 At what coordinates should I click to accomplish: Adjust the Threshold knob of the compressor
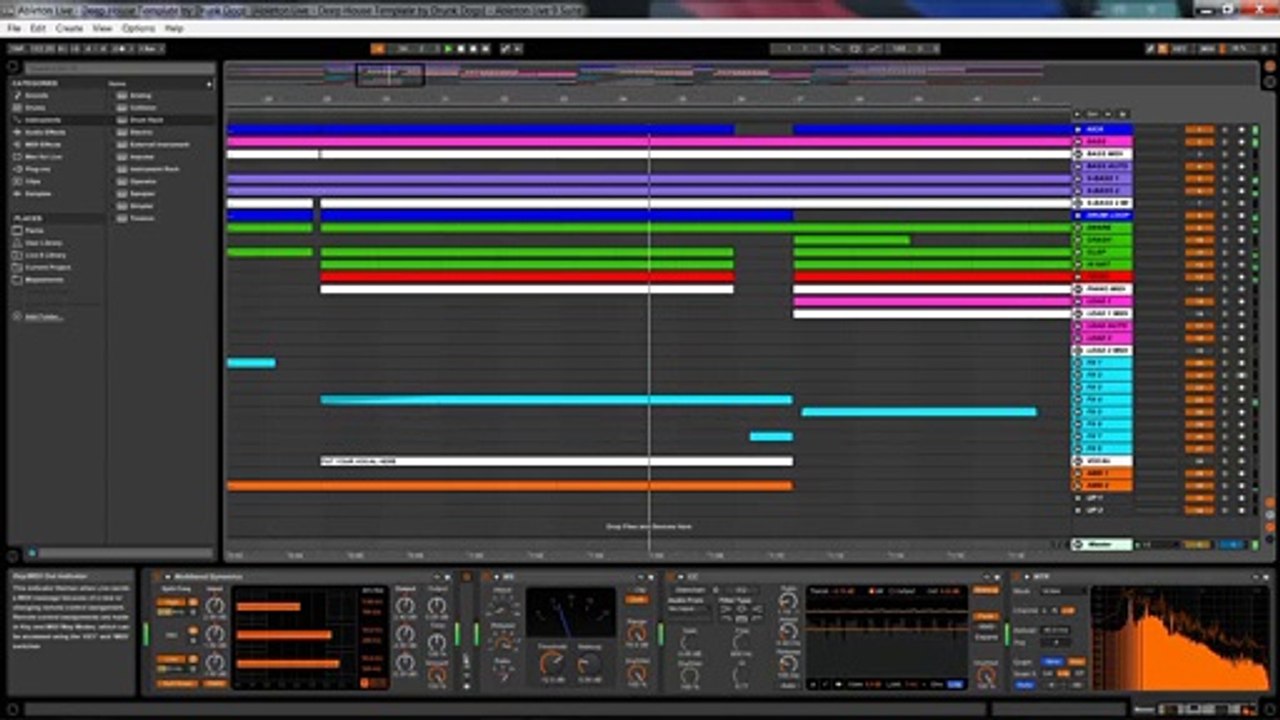pyautogui.click(x=552, y=661)
